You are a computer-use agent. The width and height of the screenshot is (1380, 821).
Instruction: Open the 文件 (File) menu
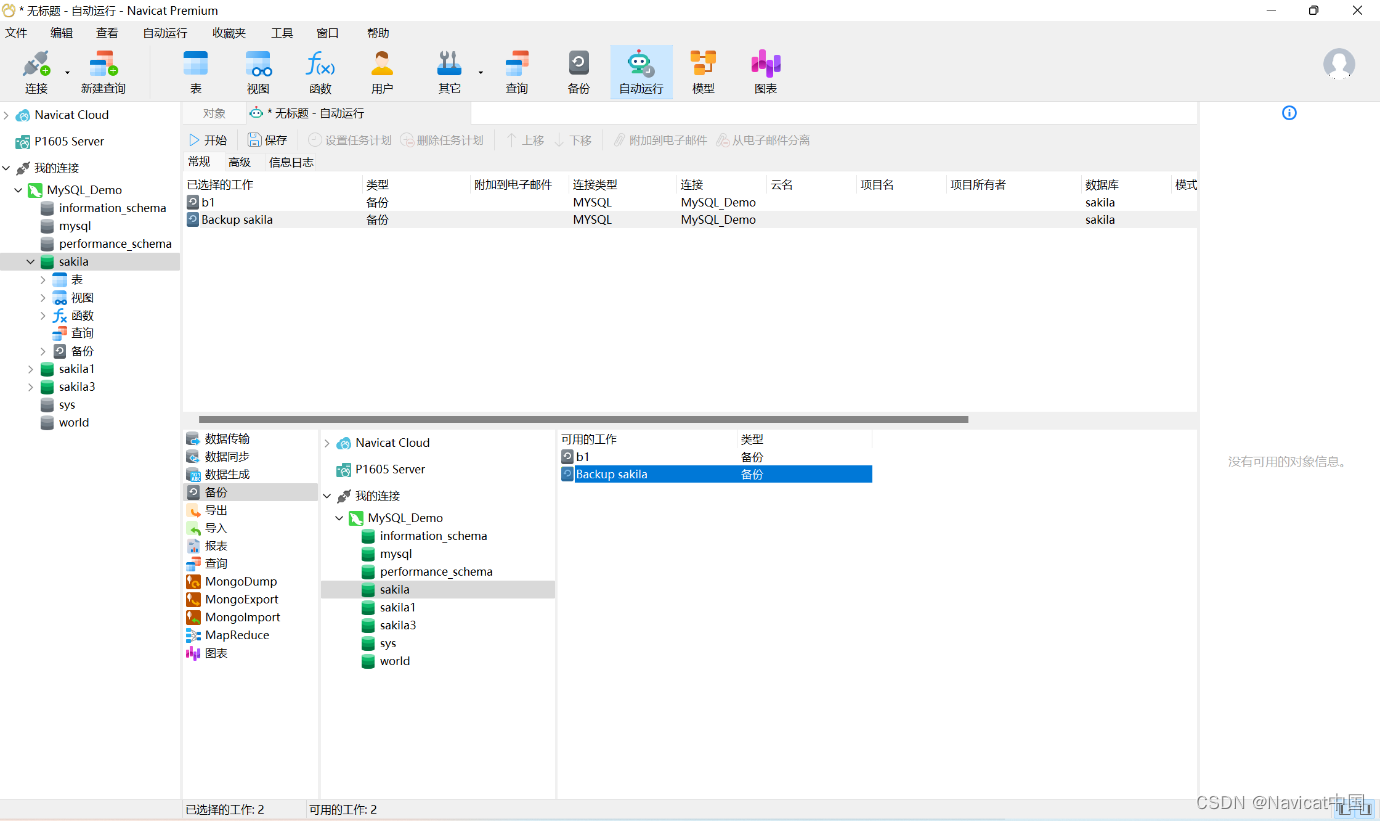coord(16,33)
